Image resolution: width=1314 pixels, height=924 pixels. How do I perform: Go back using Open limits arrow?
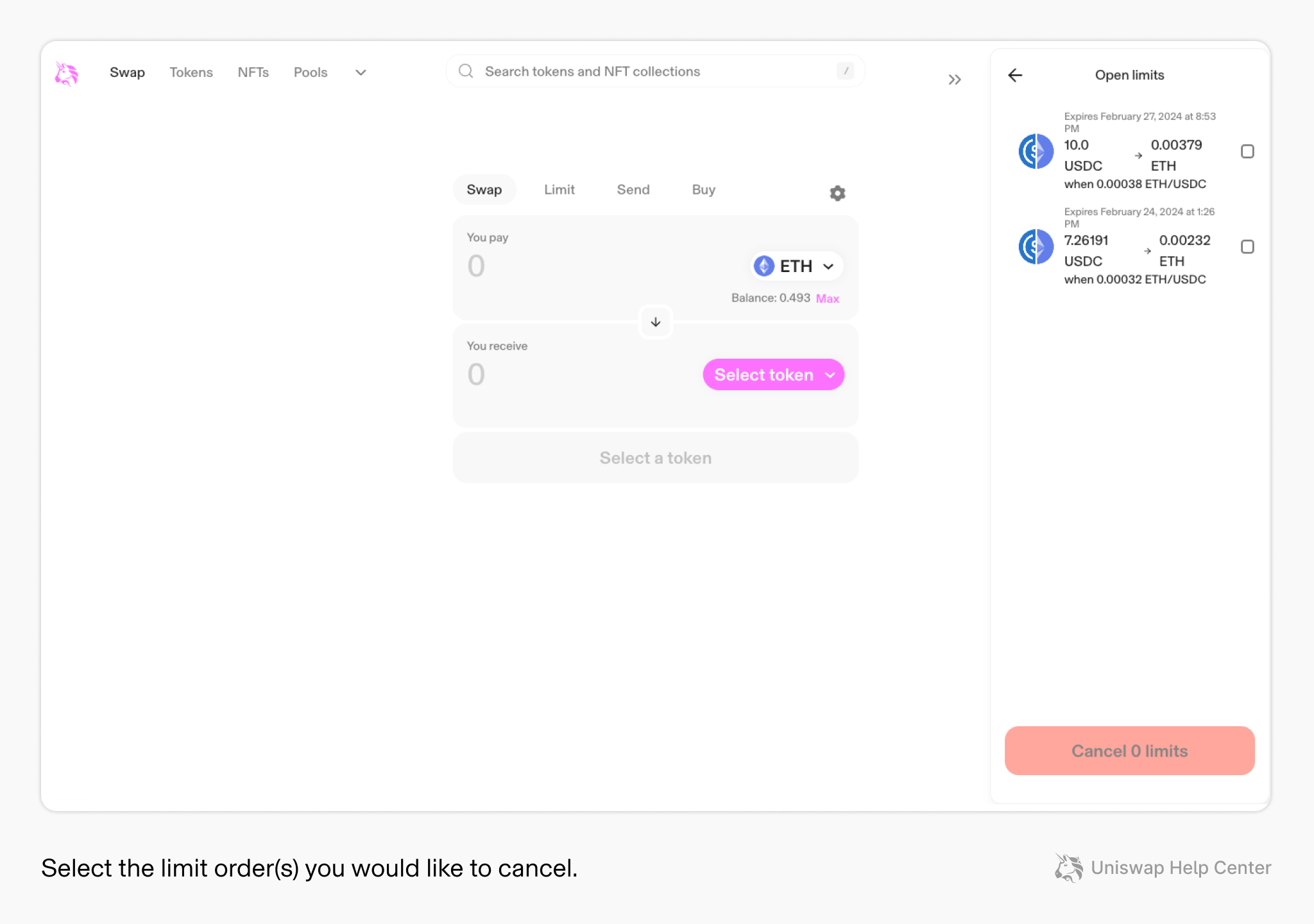[x=1015, y=75]
